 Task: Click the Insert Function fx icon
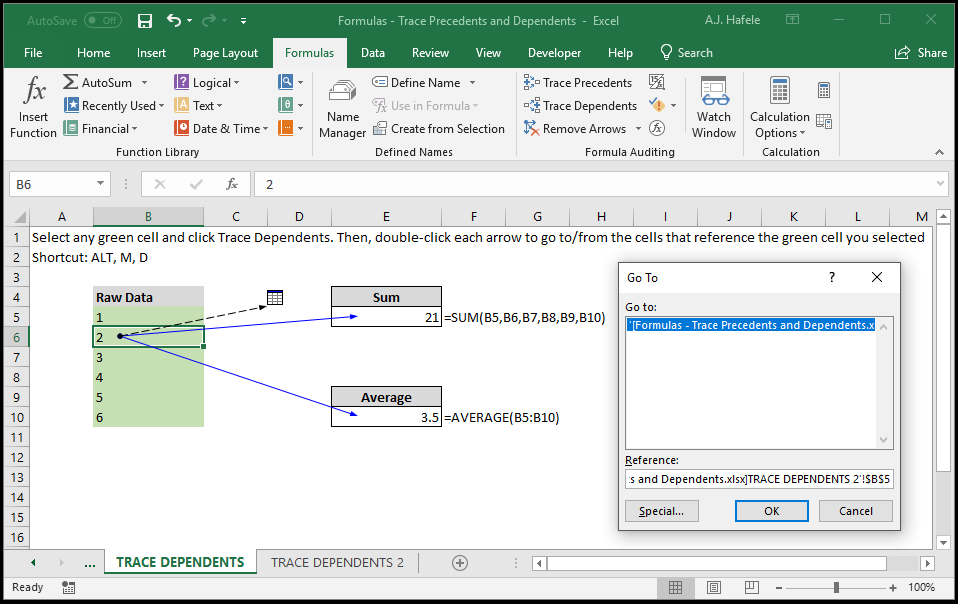34,90
